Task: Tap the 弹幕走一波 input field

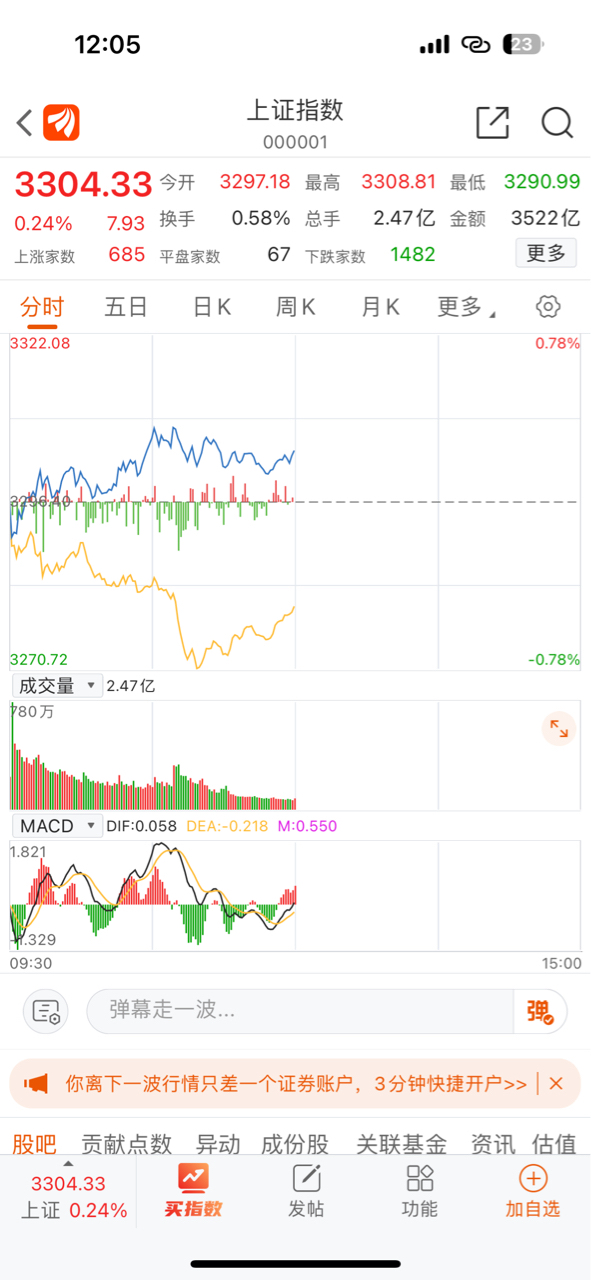Action: click(x=300, y=1011)
